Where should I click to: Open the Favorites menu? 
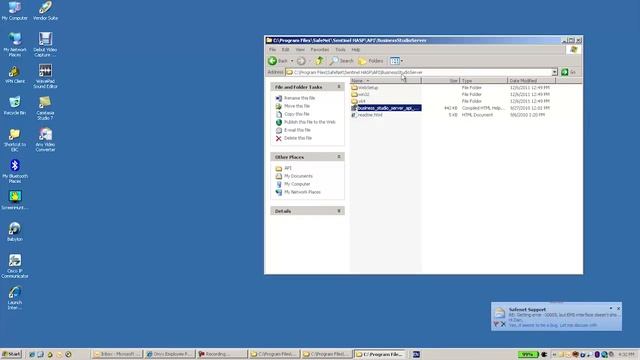pyautogui.click(x=320, y=49)
